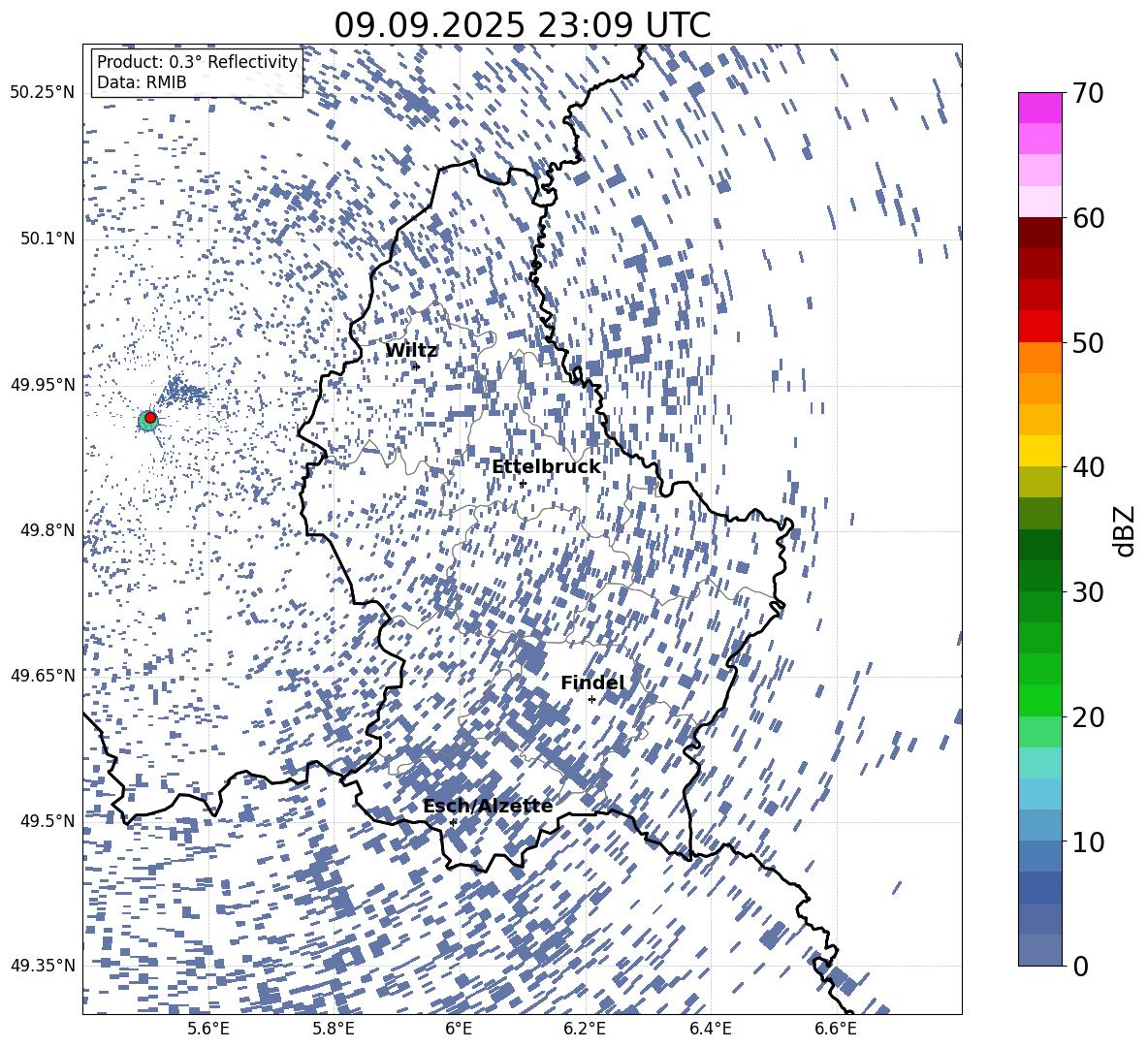Click the Findel location label
Viewport: 1148px width, 1048px height.
592,683
